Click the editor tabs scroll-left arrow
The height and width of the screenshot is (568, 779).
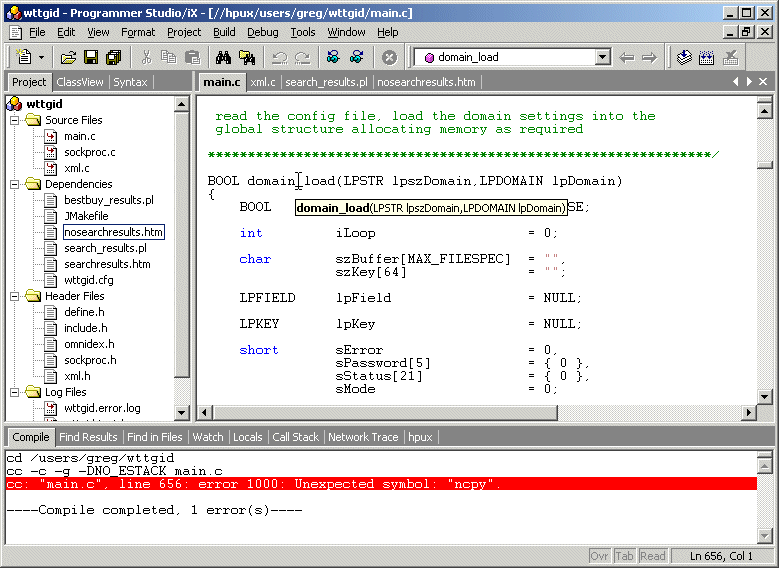(x=736, y=82)
